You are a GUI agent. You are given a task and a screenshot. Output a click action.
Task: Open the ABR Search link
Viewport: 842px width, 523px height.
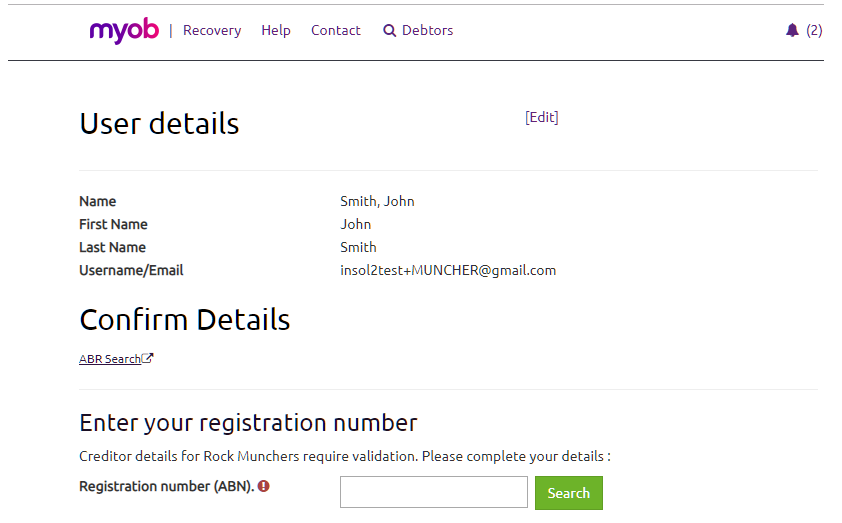point(110,359)
